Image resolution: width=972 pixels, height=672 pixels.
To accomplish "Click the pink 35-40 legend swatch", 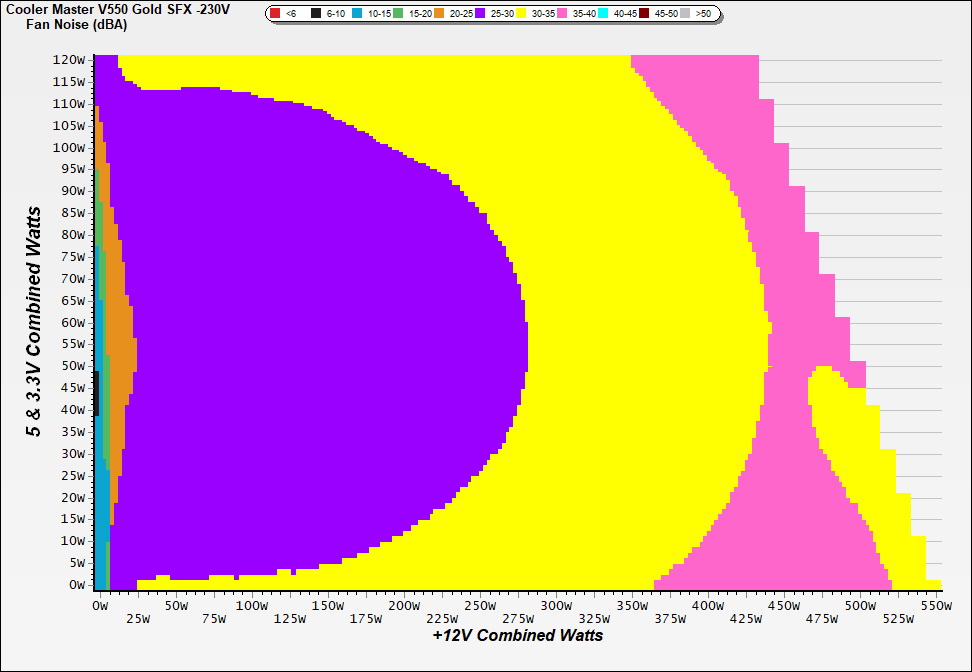I will [562, 14].
